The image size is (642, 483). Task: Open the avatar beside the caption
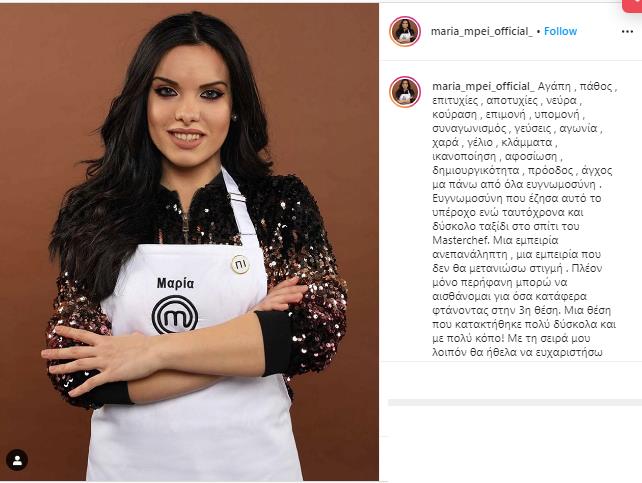click(405, 92)
